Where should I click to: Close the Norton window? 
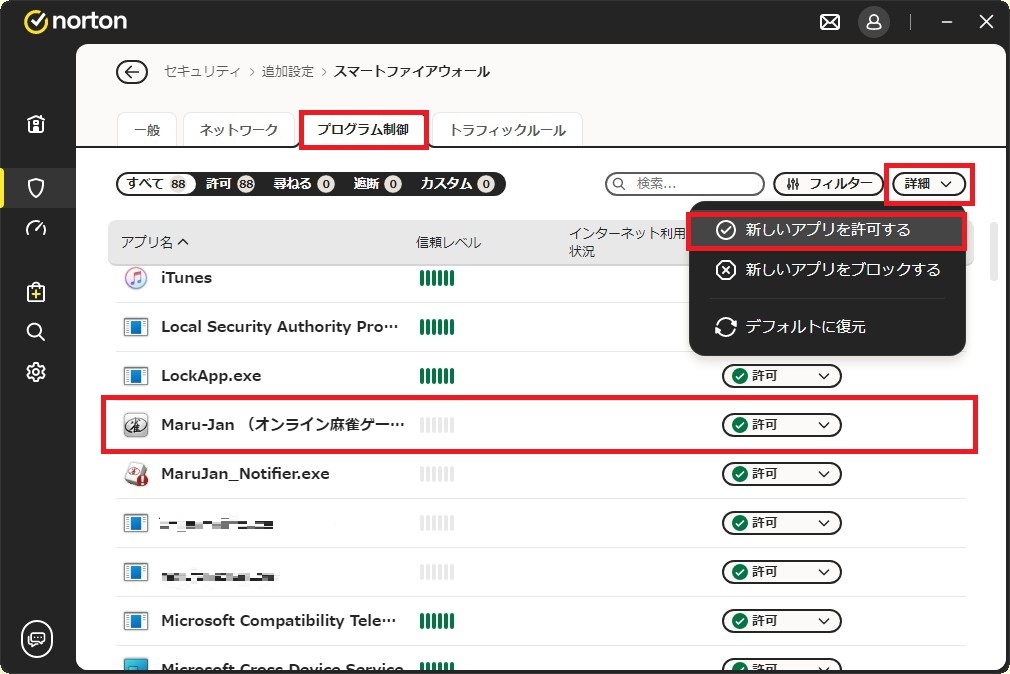click(986, 22)
